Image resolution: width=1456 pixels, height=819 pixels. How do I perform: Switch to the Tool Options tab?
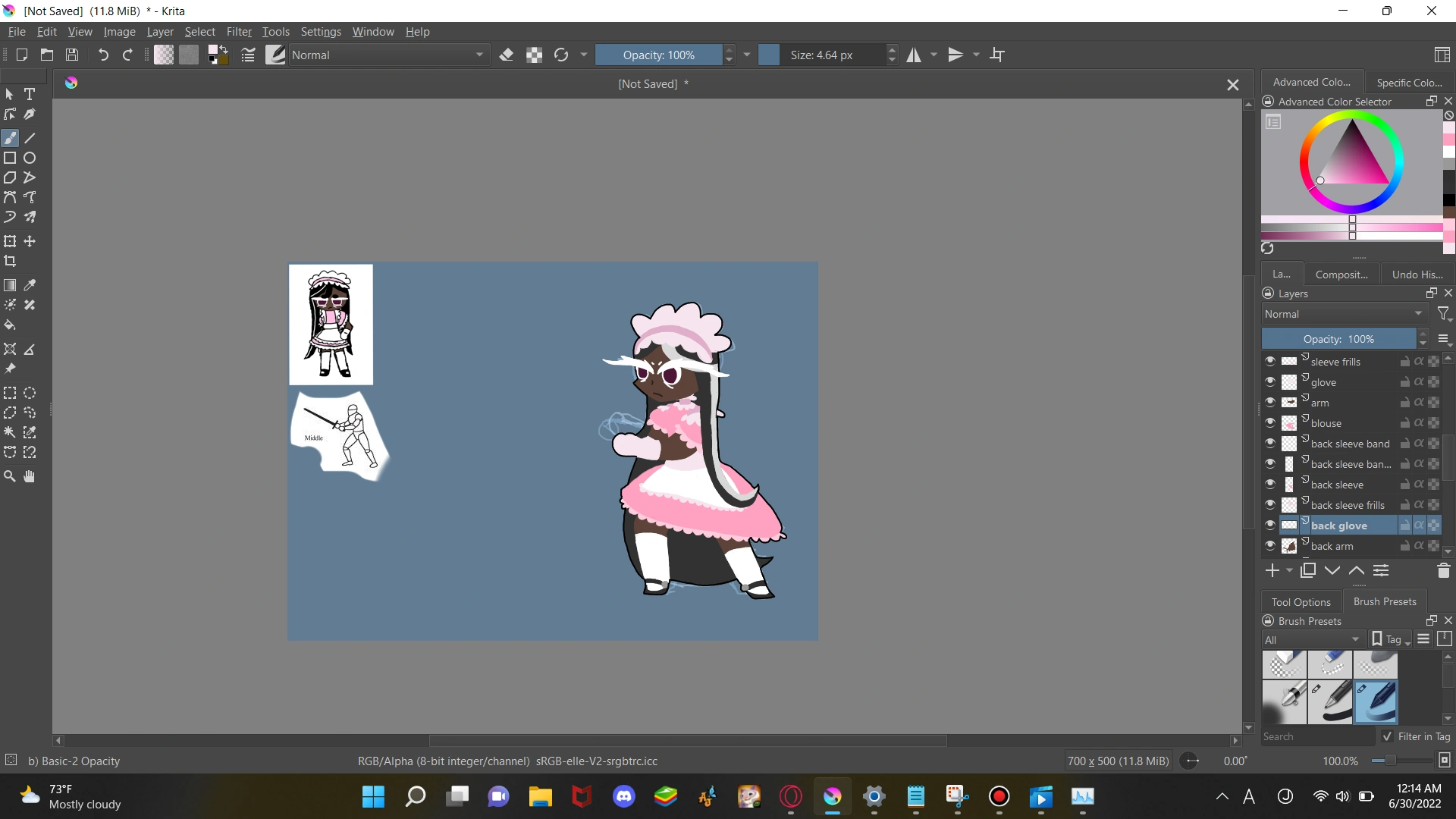(x=1301, y=601)
